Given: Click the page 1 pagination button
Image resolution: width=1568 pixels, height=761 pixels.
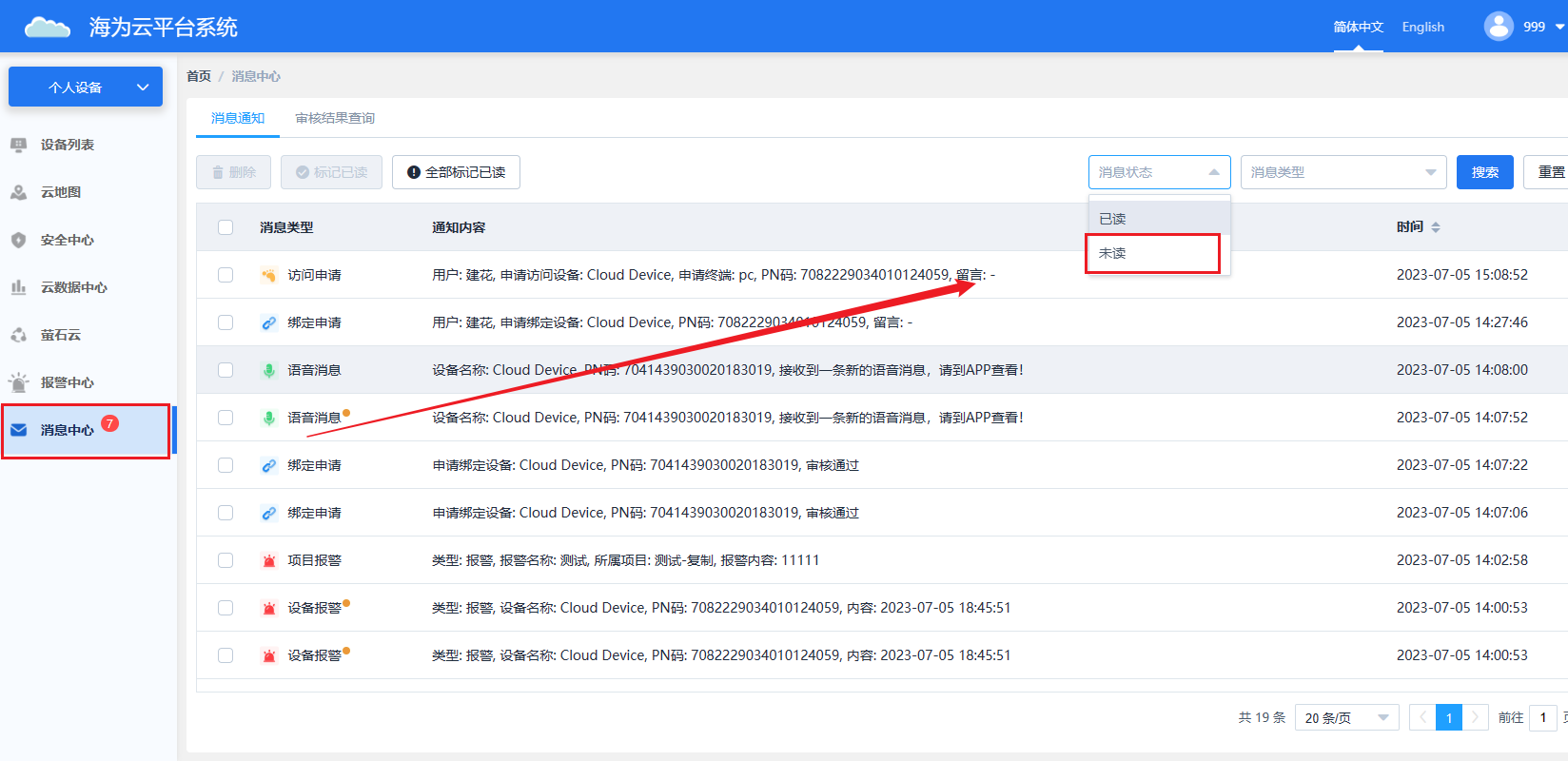Looking at the screenshot, I should click(x=1449, y=717).
